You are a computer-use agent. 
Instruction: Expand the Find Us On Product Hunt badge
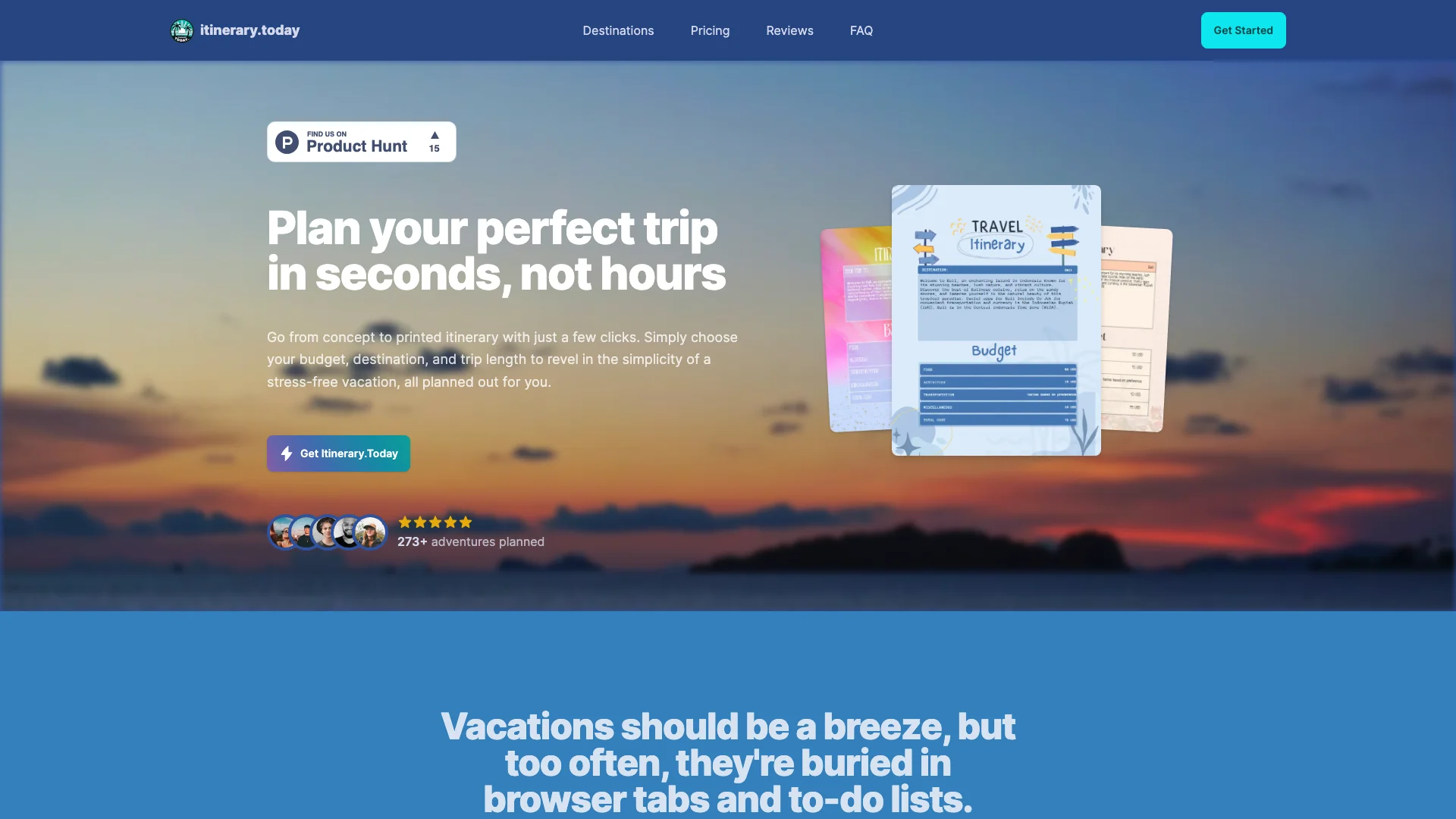pos(361,141)
